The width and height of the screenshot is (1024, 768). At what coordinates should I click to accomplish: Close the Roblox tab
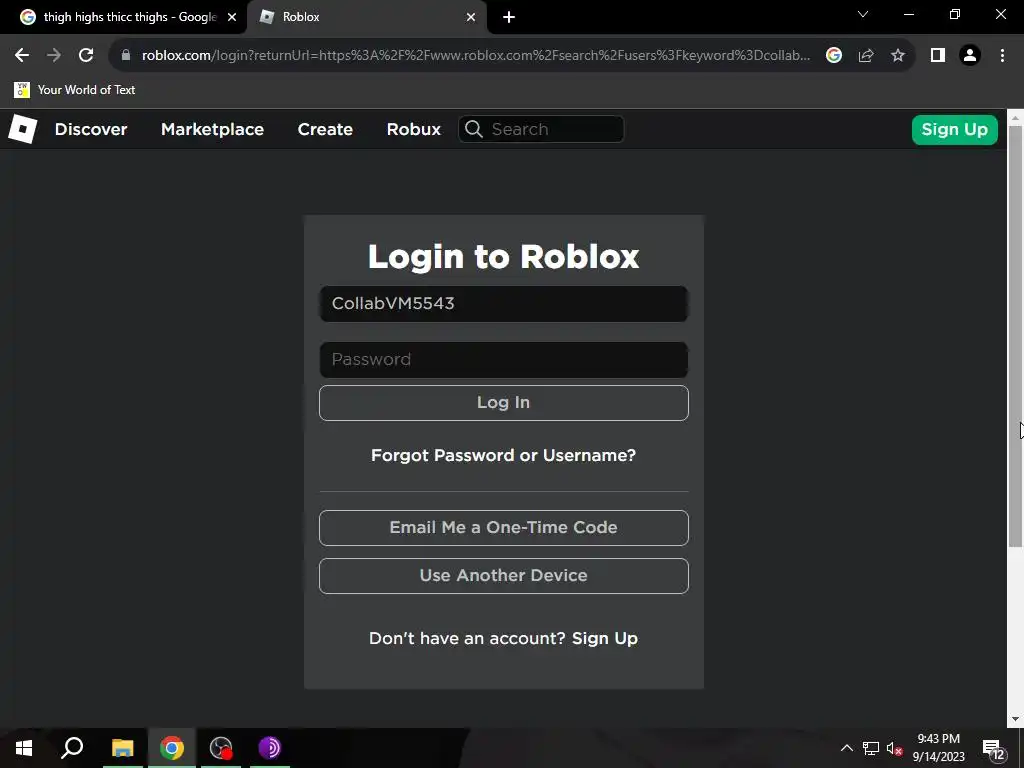point(471,18)
